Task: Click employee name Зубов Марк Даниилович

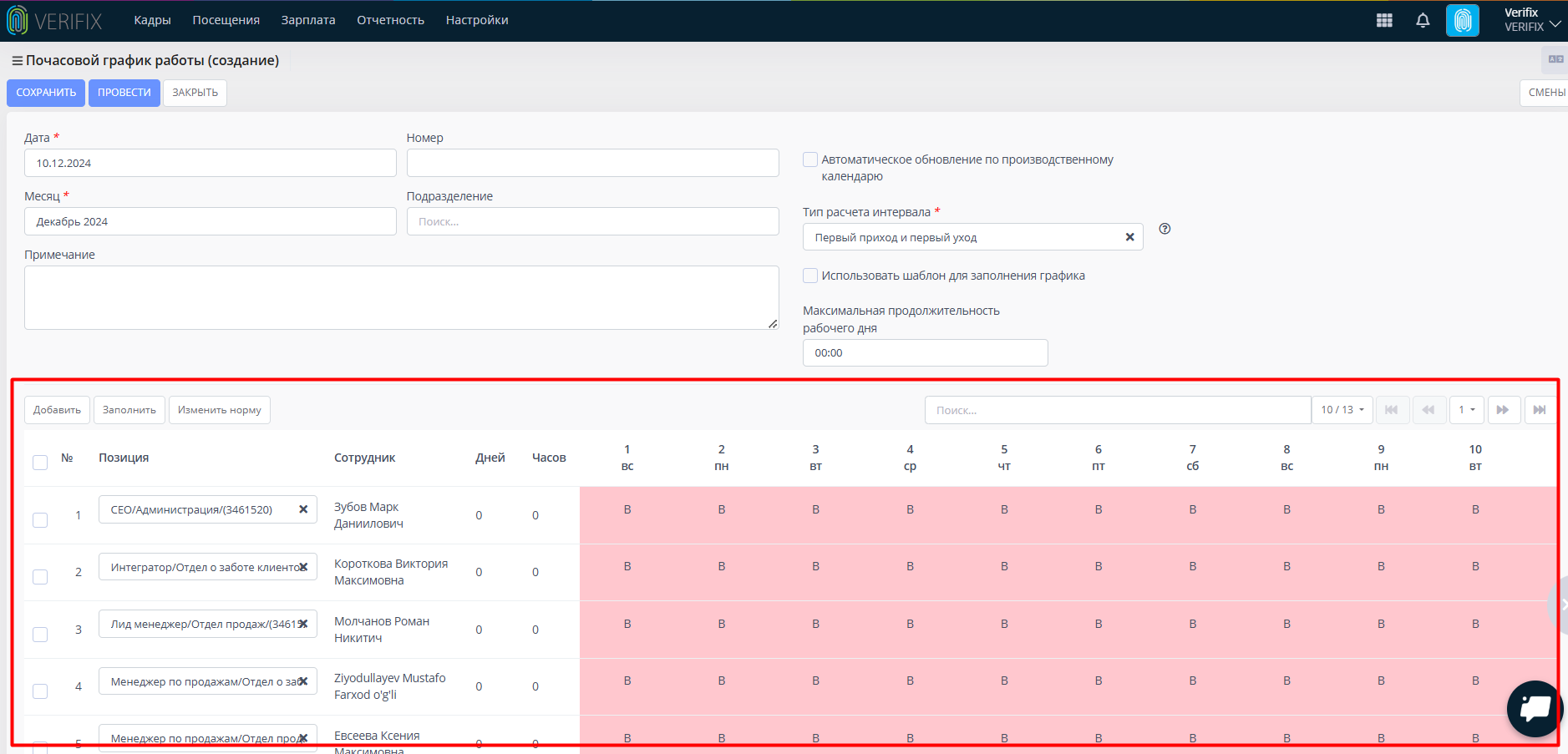Action: 368,515
